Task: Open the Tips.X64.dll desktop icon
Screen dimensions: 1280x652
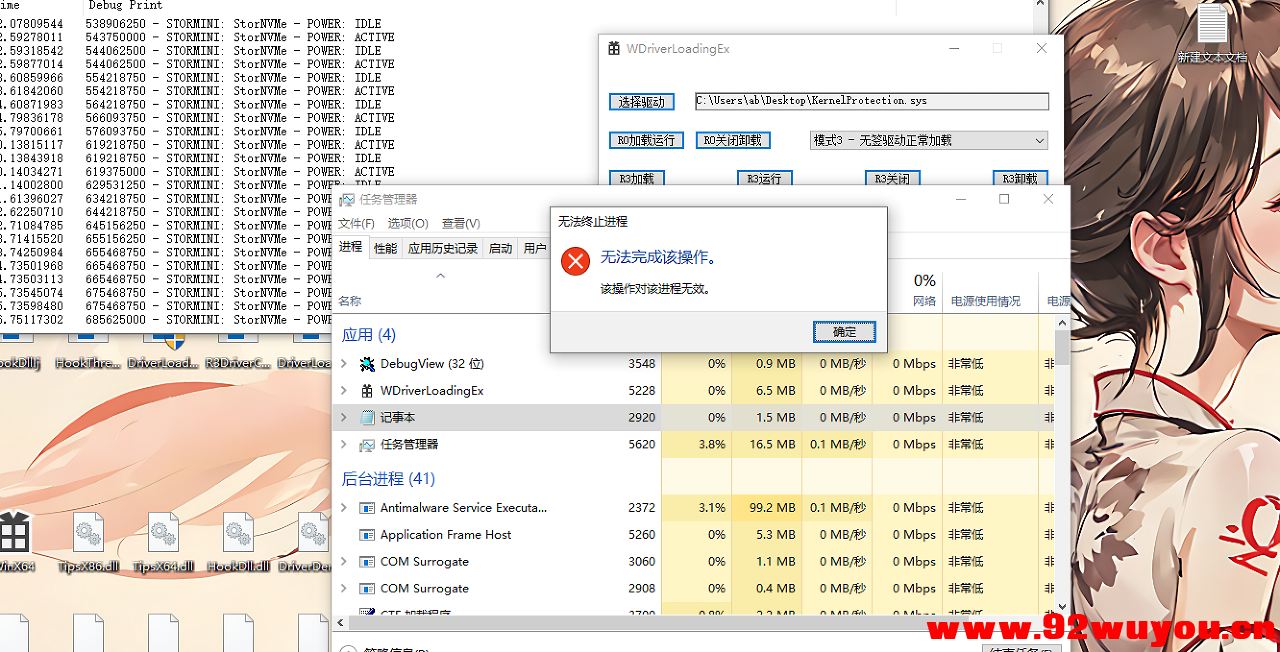Action: pyautogui.click(x=163, y=532)
